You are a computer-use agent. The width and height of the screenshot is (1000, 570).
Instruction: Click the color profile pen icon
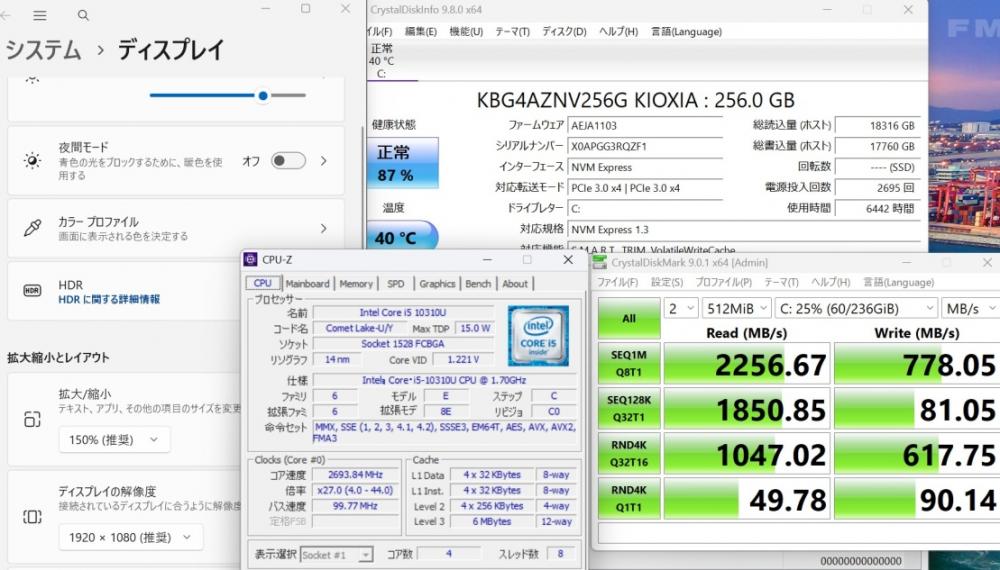[32, 228]
